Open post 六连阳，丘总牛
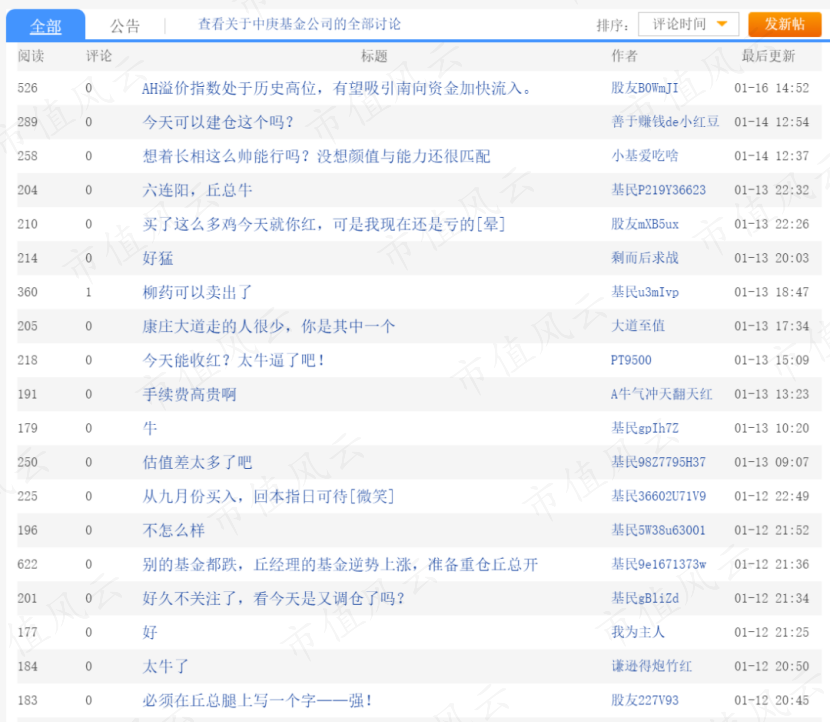The image size is (830, 722). pyautogui.click(x=197, y=190)
